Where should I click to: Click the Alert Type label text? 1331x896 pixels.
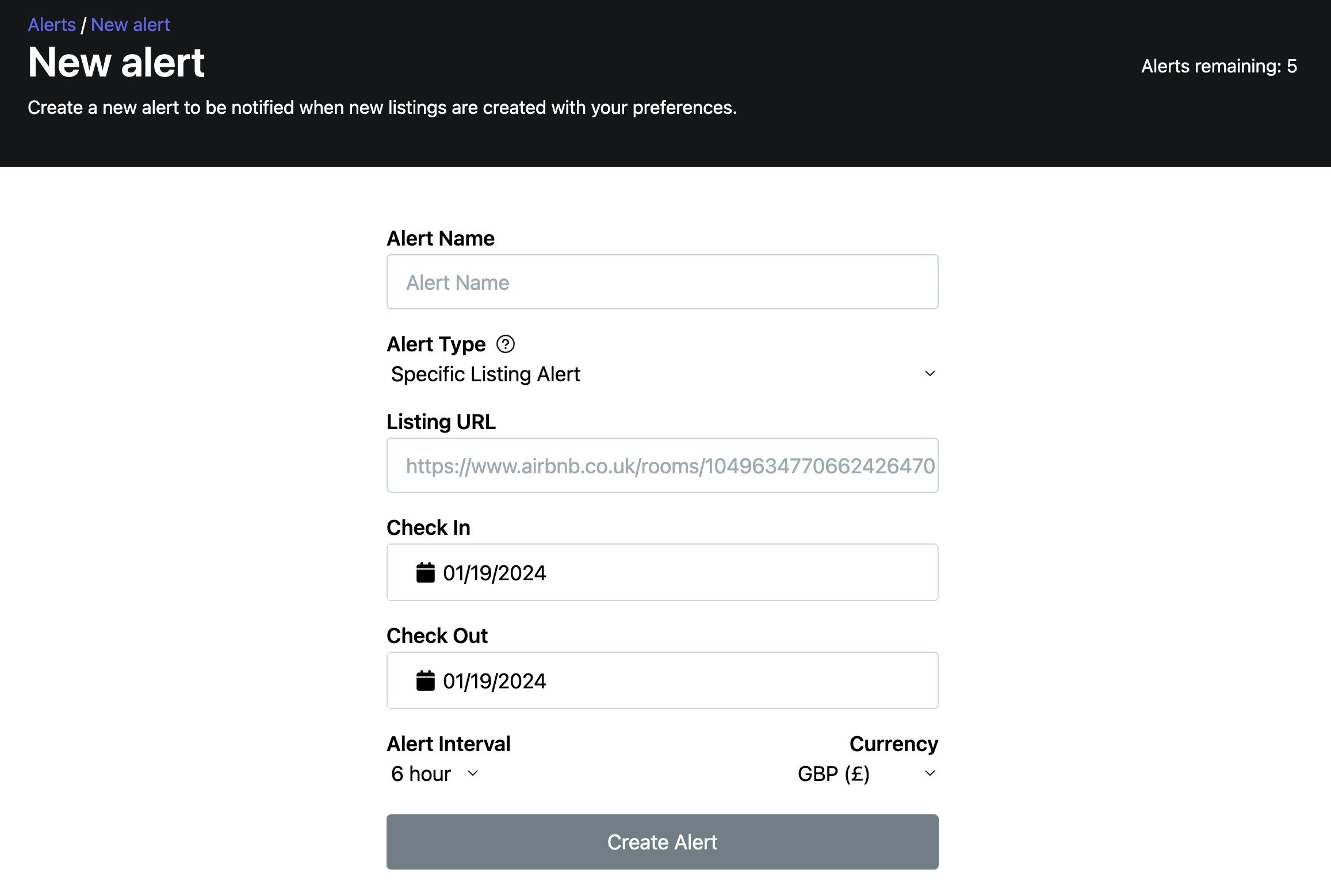click(x=436, y=344)
